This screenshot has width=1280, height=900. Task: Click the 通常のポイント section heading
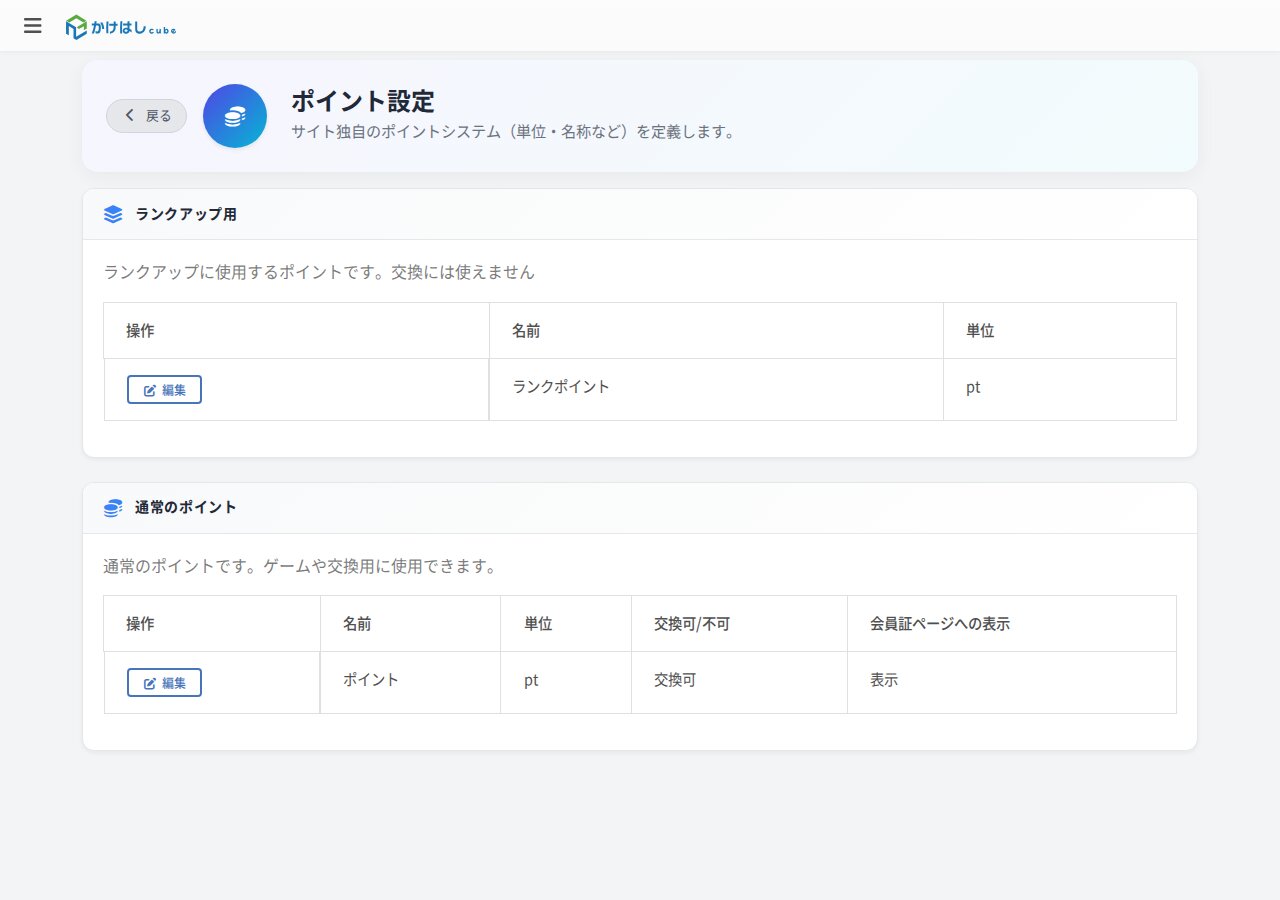(x=186, y=507)
